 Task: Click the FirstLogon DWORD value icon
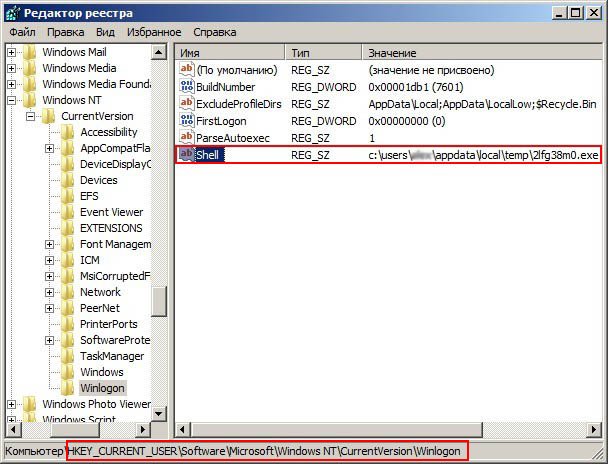click(185, 120)
